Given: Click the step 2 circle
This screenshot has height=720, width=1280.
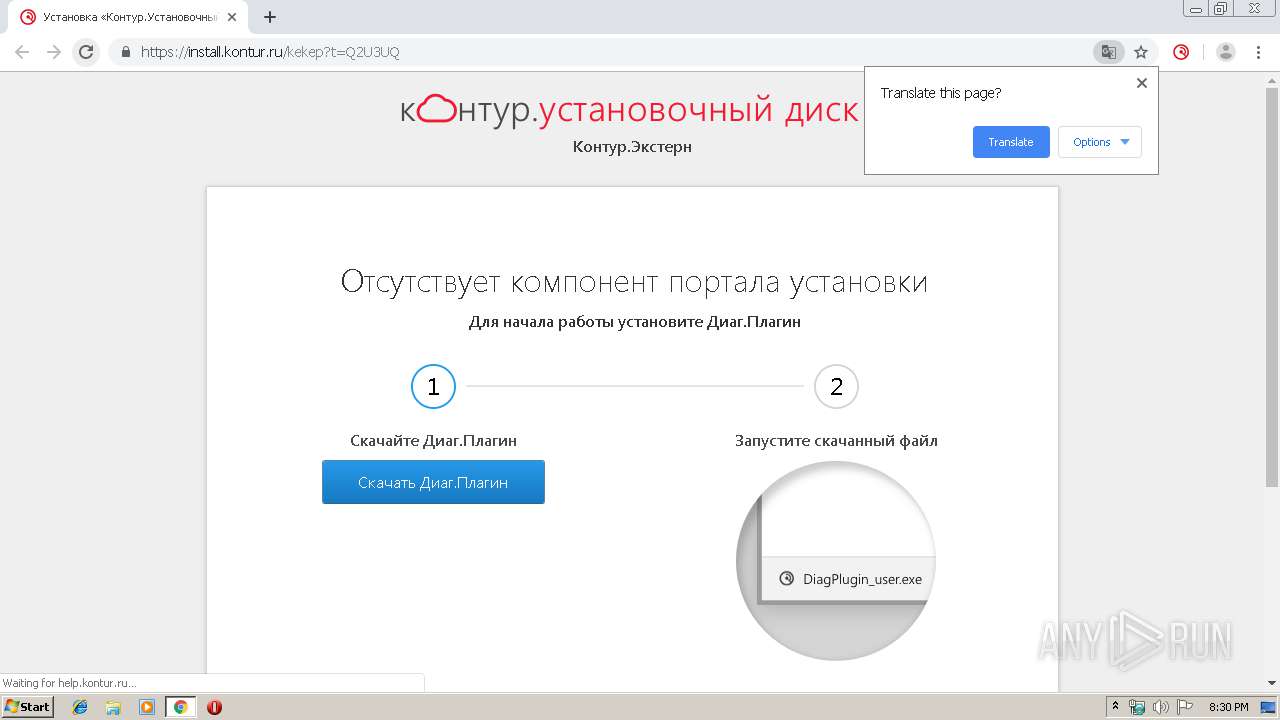Looking at the screenshot, I should pyautogui.click(x=836, y=386).
